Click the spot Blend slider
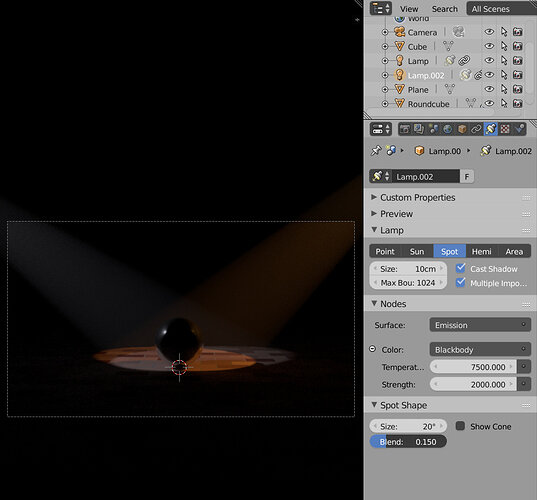The height and width of the screenshot is (500, 537). 408,442
